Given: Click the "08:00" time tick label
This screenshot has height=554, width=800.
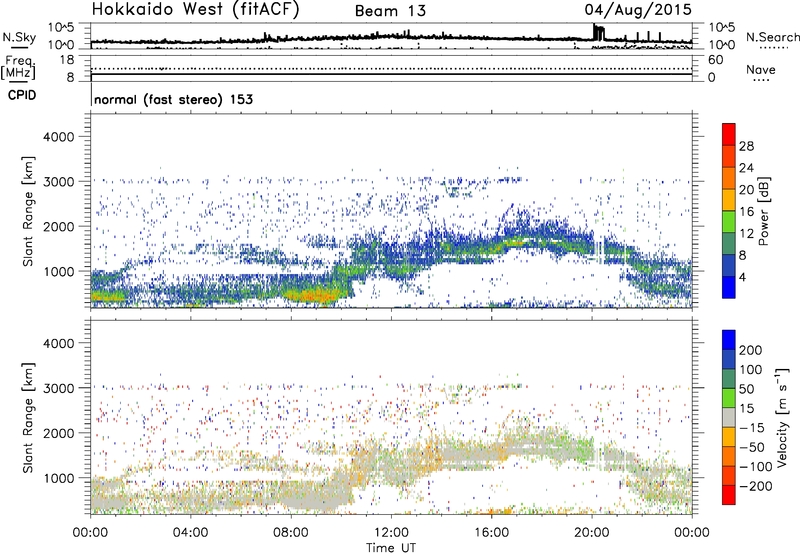Looking at the screenshot, I should [291, 533].
